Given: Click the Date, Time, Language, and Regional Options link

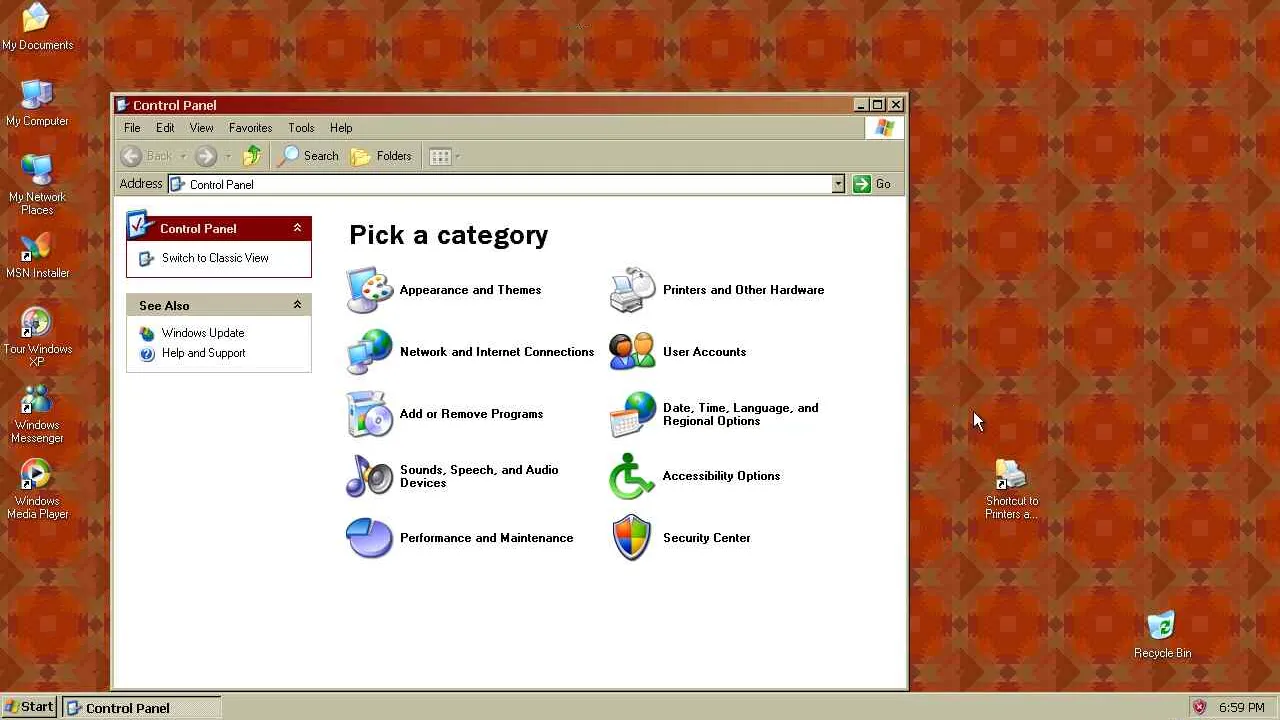Looking at the screenshot, I should point(740,414).
